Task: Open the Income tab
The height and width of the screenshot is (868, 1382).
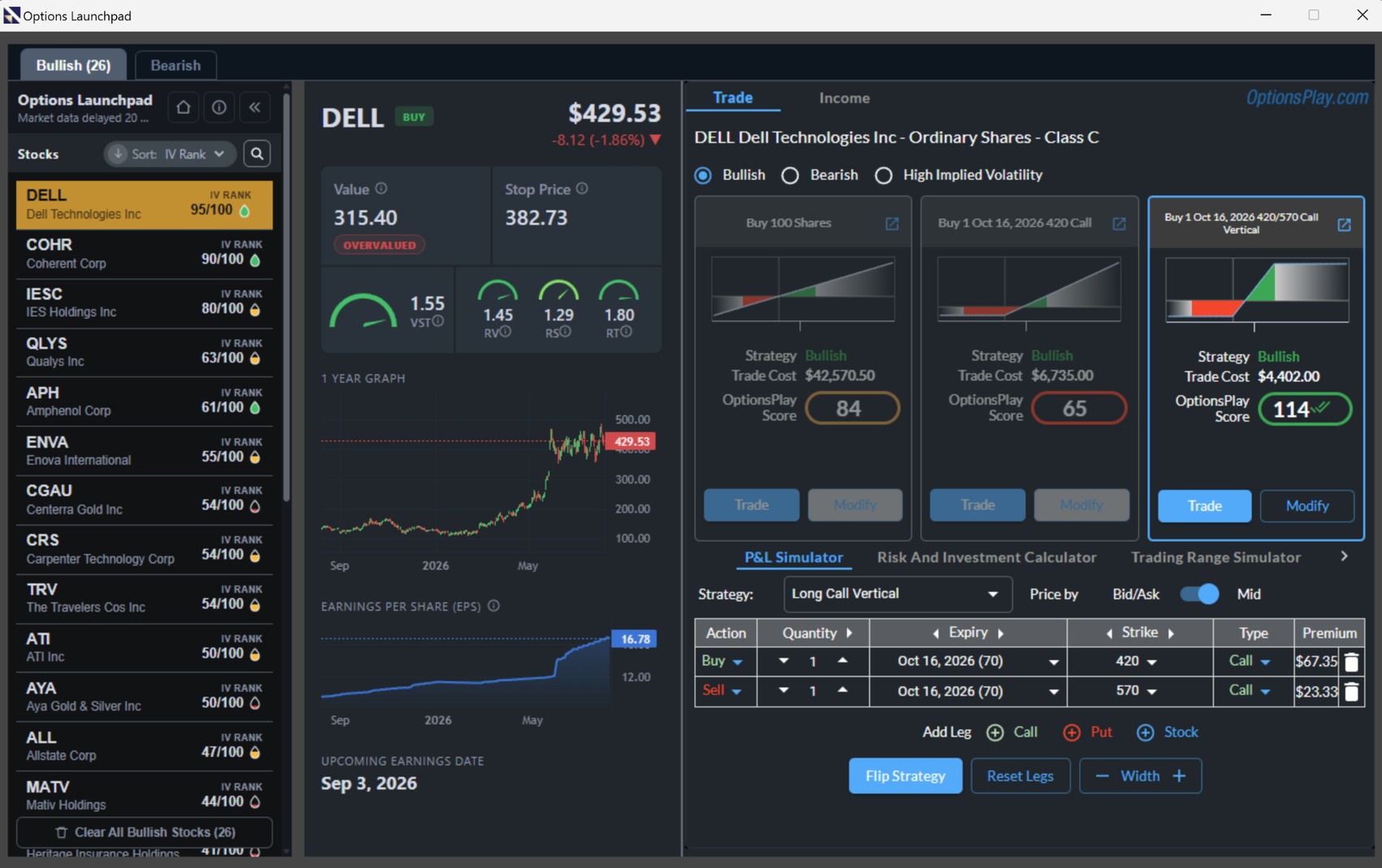Action: [844, 98]
